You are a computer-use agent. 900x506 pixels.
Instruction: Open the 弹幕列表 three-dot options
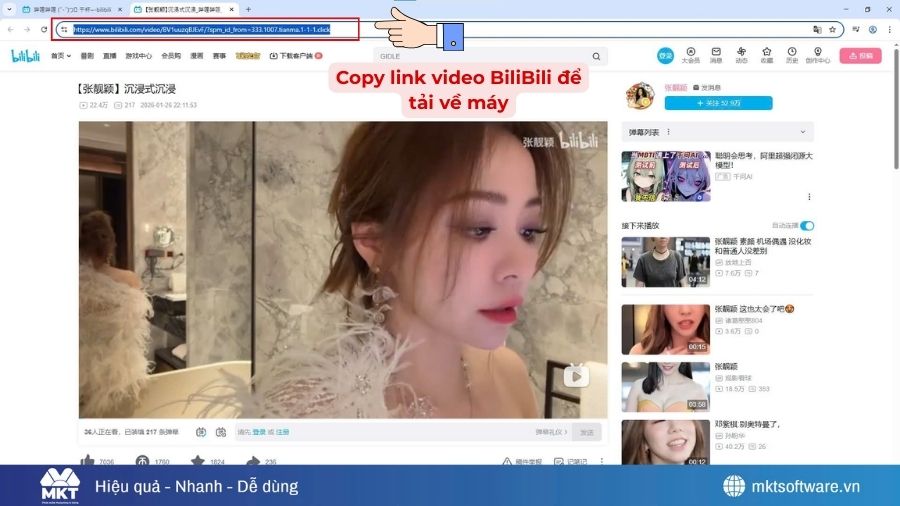click(668, 132)
